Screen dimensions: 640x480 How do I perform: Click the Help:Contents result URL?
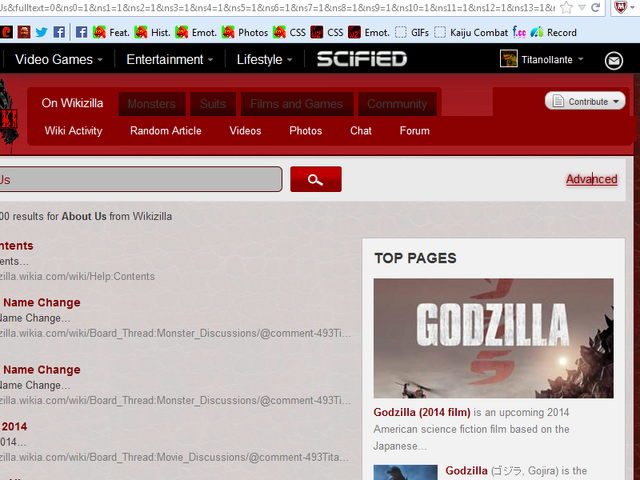[78, 276]
